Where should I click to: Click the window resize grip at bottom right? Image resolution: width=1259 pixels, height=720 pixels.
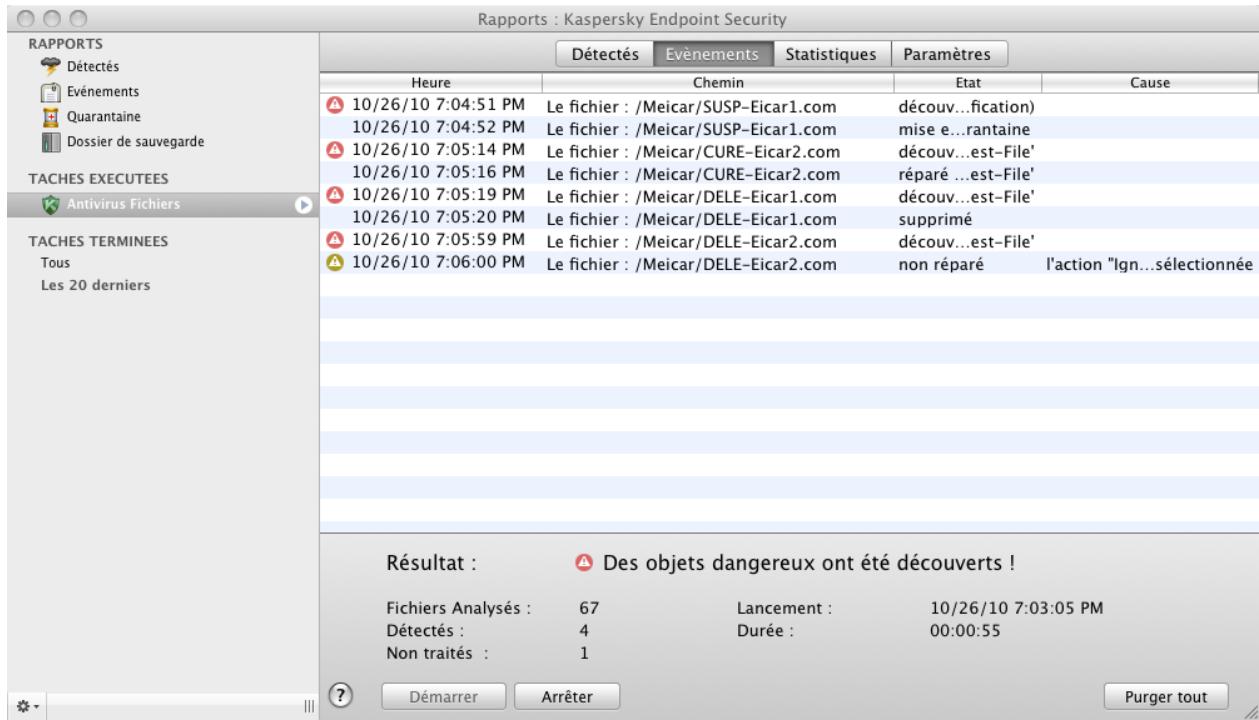(x=1250, y=711)
